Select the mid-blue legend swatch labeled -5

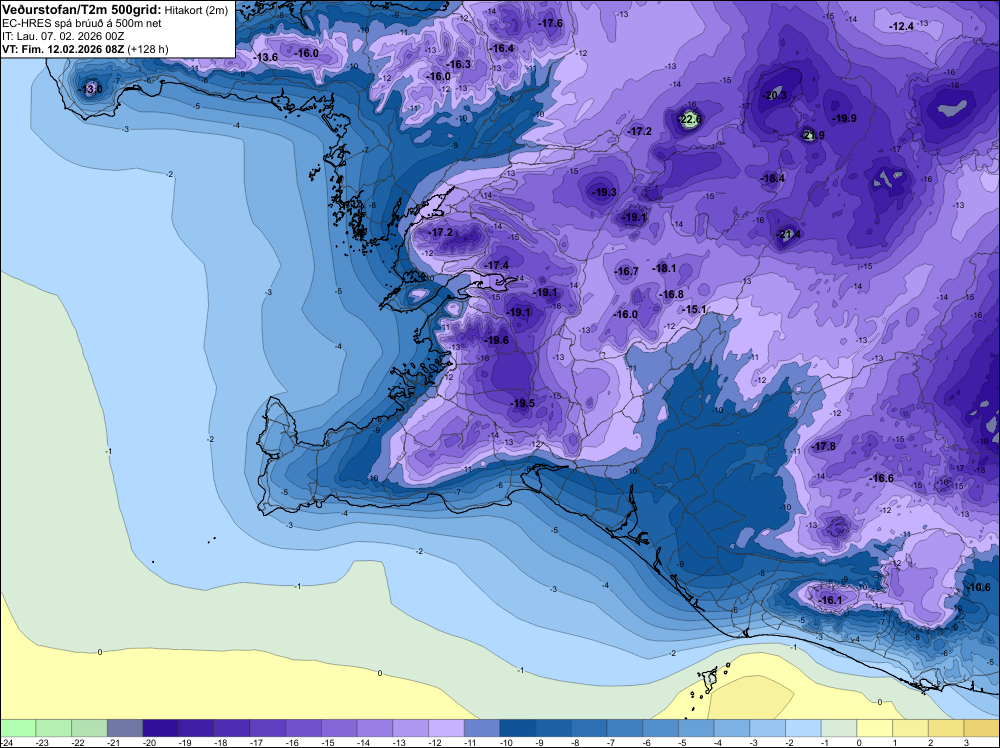click(x=696, y=728)
